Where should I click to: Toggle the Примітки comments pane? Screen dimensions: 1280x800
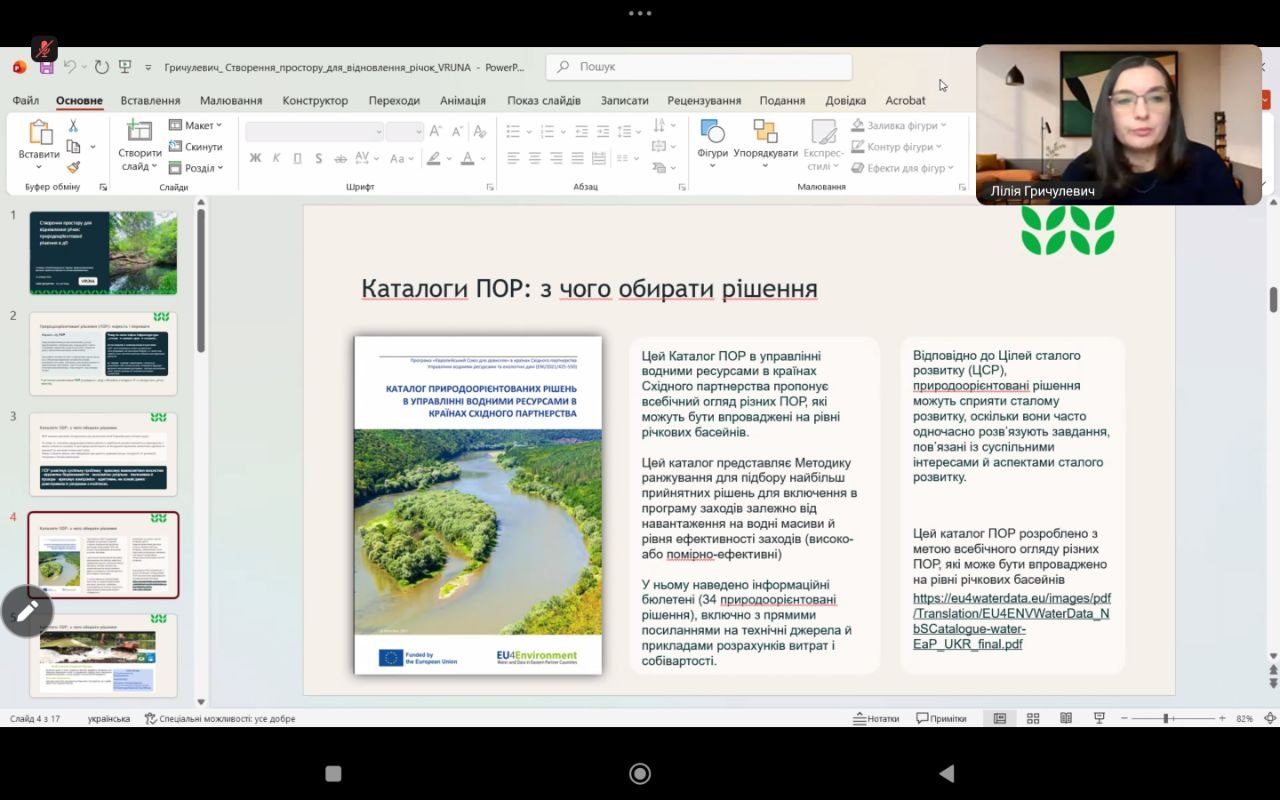(x=941, y=718)
